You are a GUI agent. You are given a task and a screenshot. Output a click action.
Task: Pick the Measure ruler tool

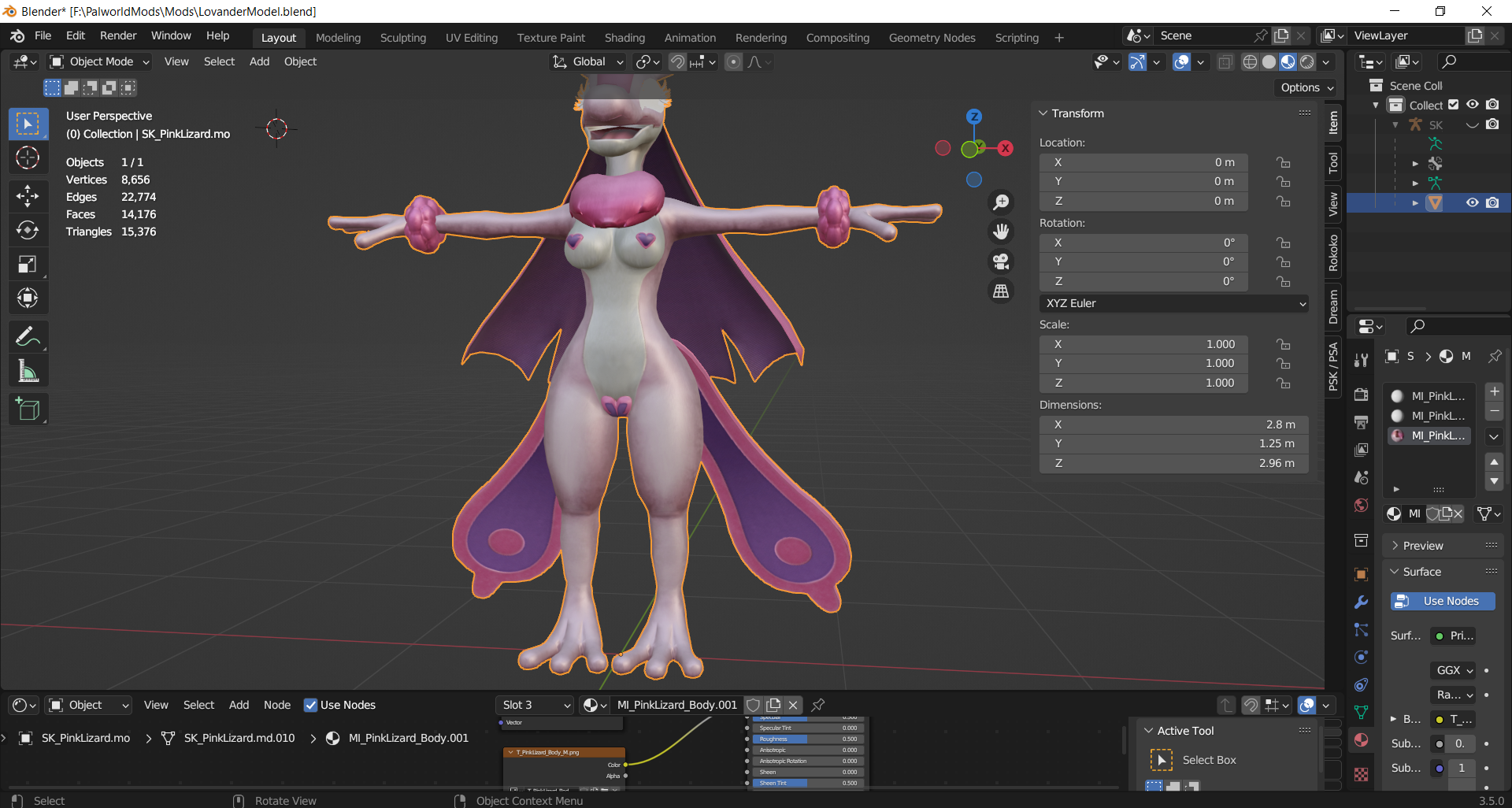[x=28, y=371]
